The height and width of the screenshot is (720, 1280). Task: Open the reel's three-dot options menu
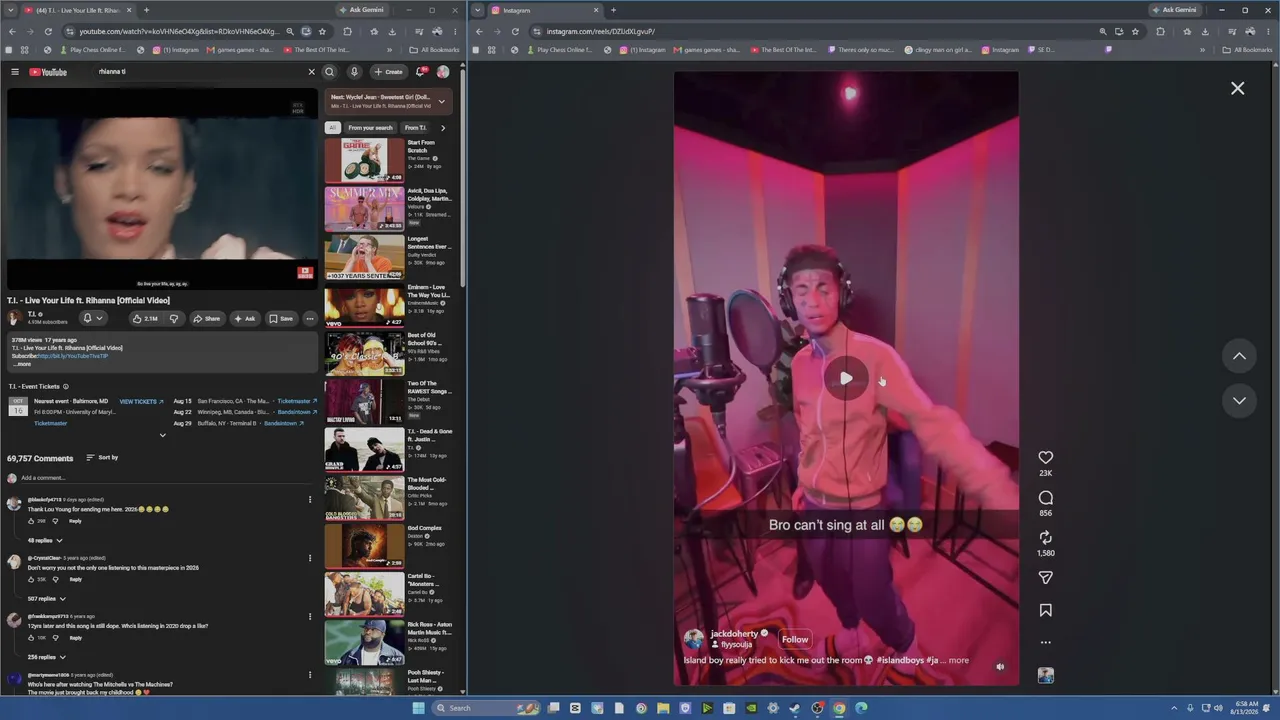(1046, 643)
